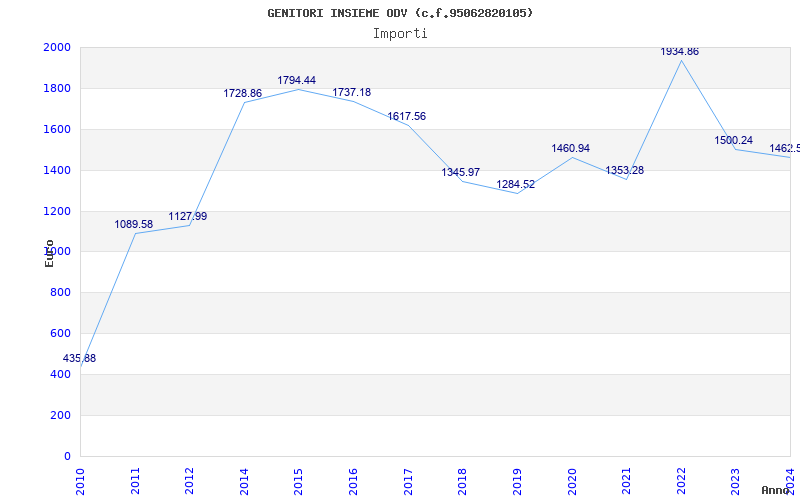800x500 pixels.
Task: Click the 2018 x-axis year label
Action: (463, 482)
